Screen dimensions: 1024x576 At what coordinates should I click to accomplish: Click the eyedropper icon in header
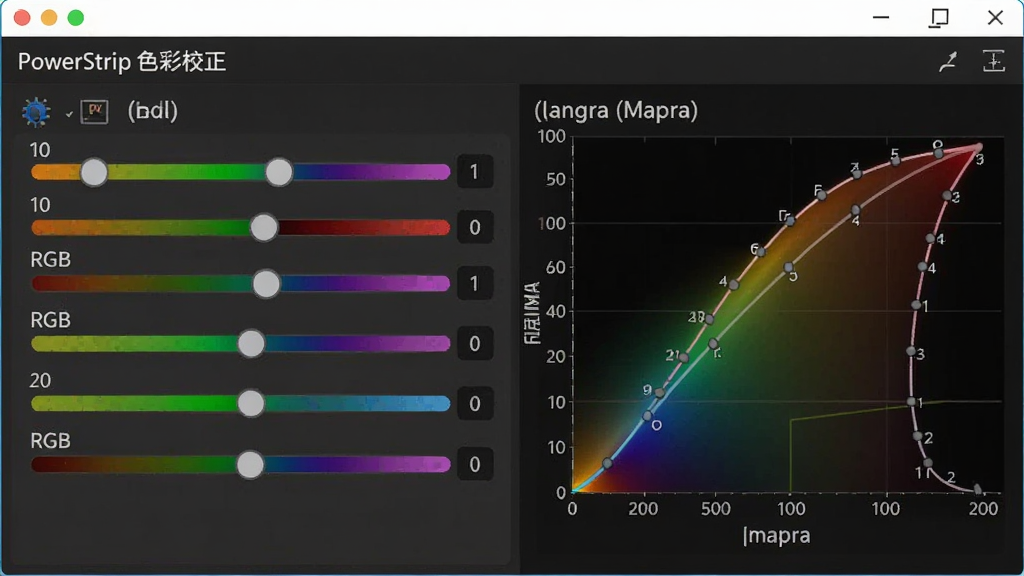(x=948, y=61)
